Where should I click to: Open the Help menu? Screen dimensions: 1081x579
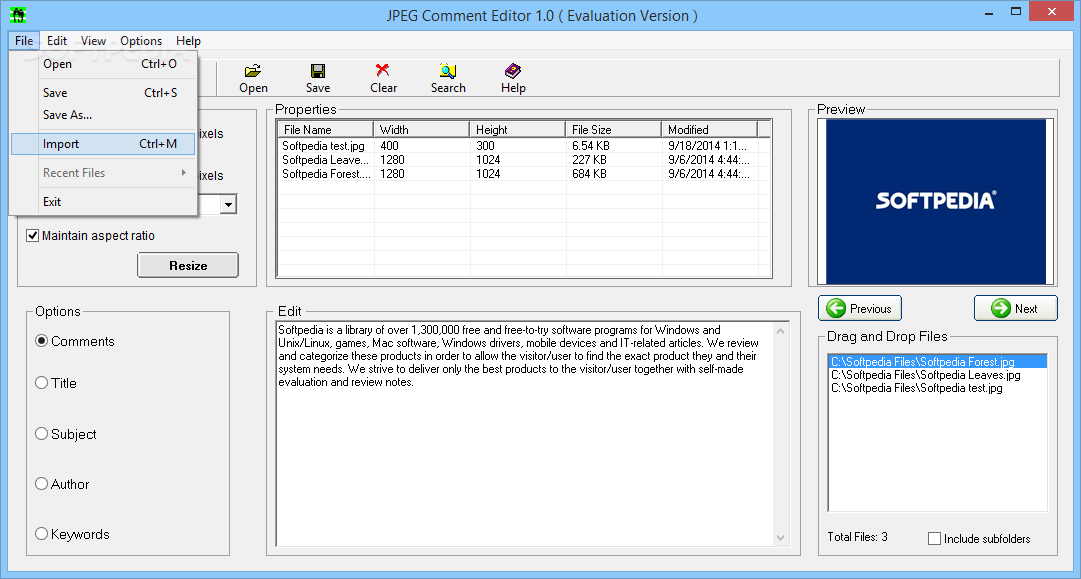tap(188, 41)
